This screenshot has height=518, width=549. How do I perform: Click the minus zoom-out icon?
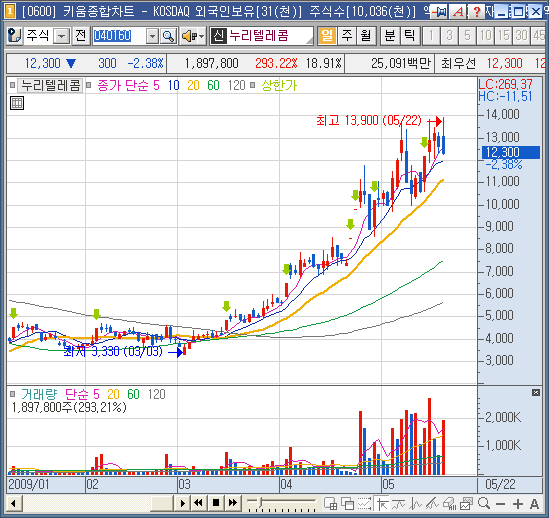click(x=501, y=504)
